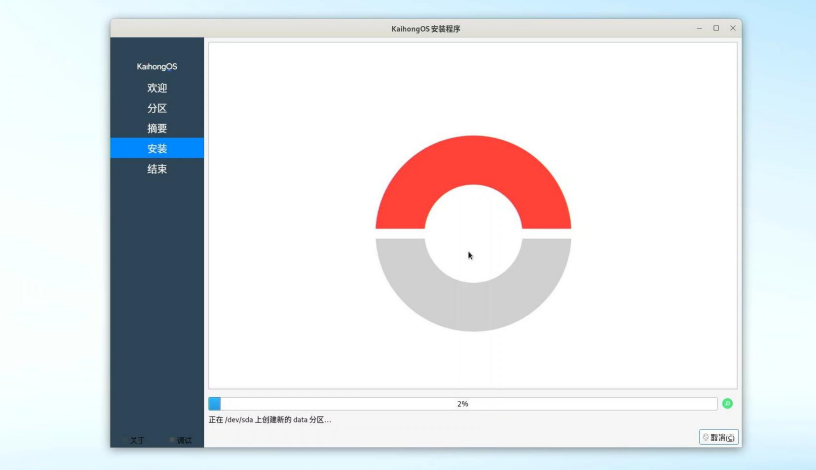Click the KaihongOS branding label in sidebar
Screen dimensions: 816x470
(157, 67)
